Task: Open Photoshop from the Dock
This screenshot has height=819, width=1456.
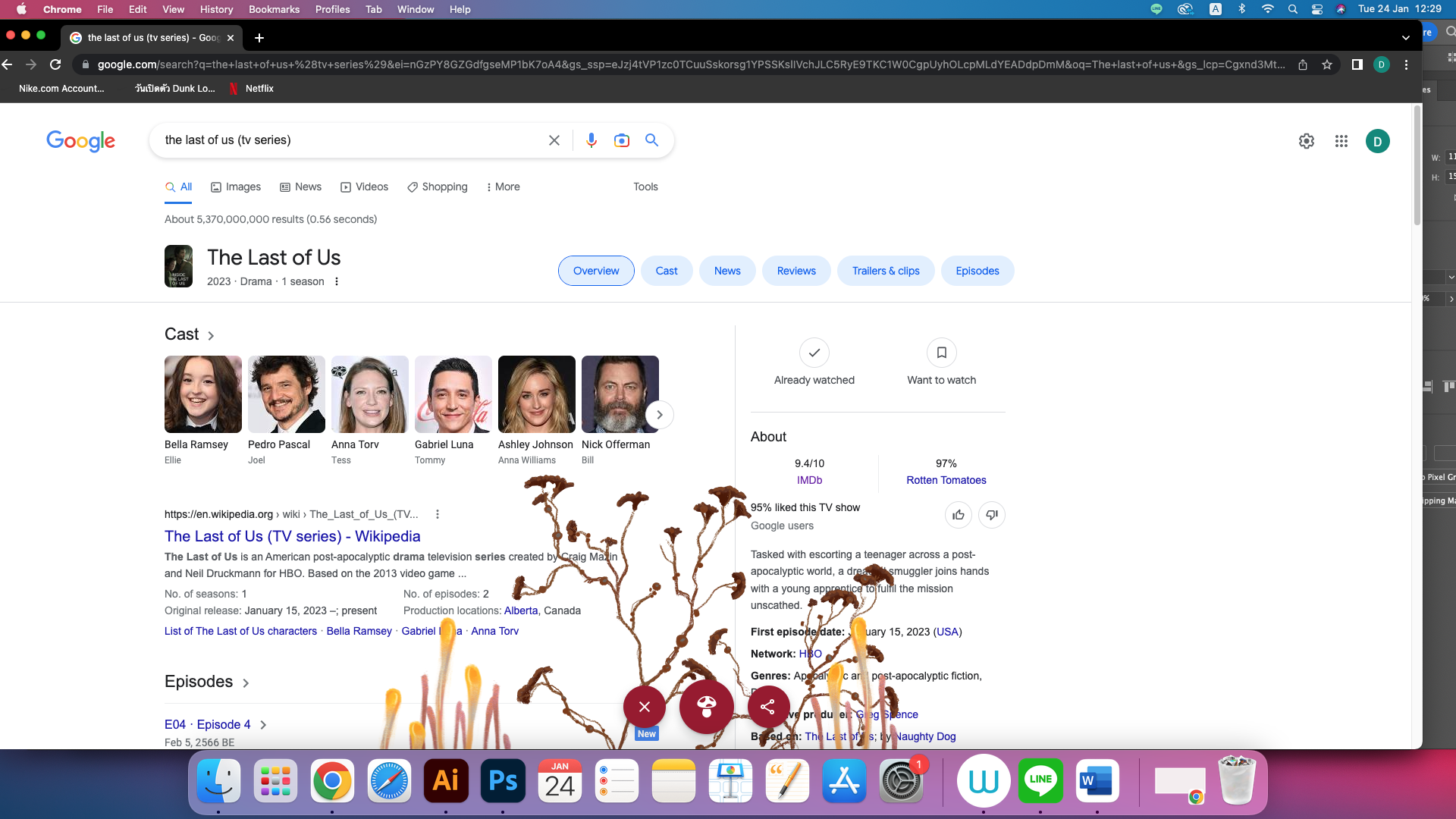Action: pos(503,781)
